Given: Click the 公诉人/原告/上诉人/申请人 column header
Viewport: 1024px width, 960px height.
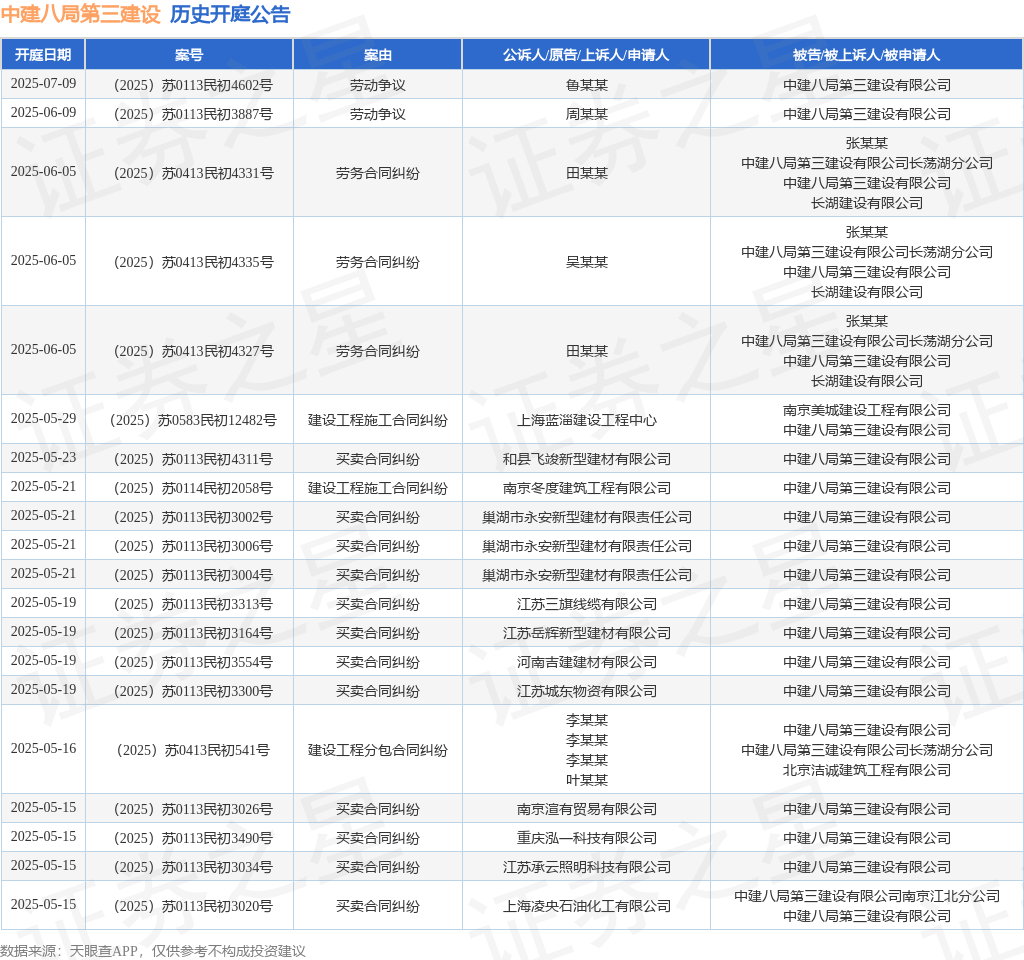Looking at the screenshot, I should [x=586, y=55].
